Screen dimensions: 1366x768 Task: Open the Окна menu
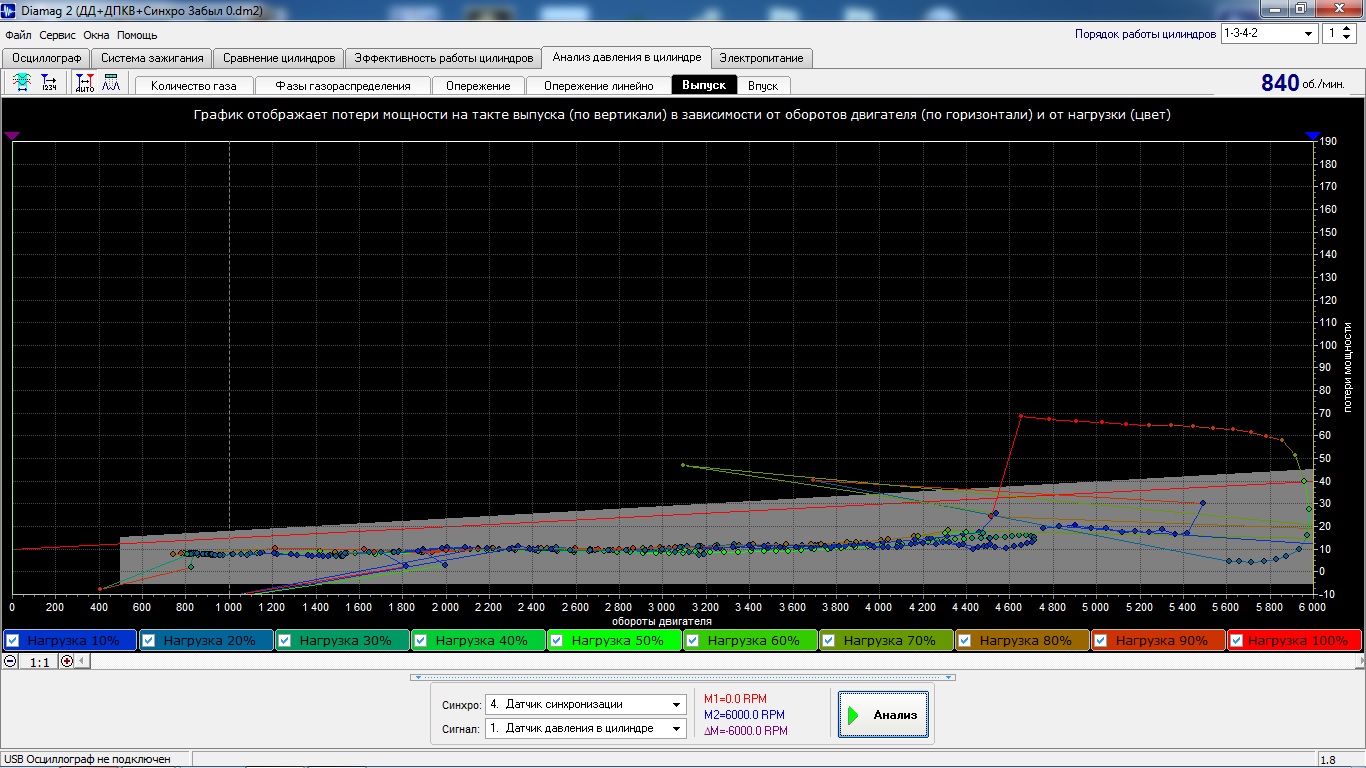96,35
